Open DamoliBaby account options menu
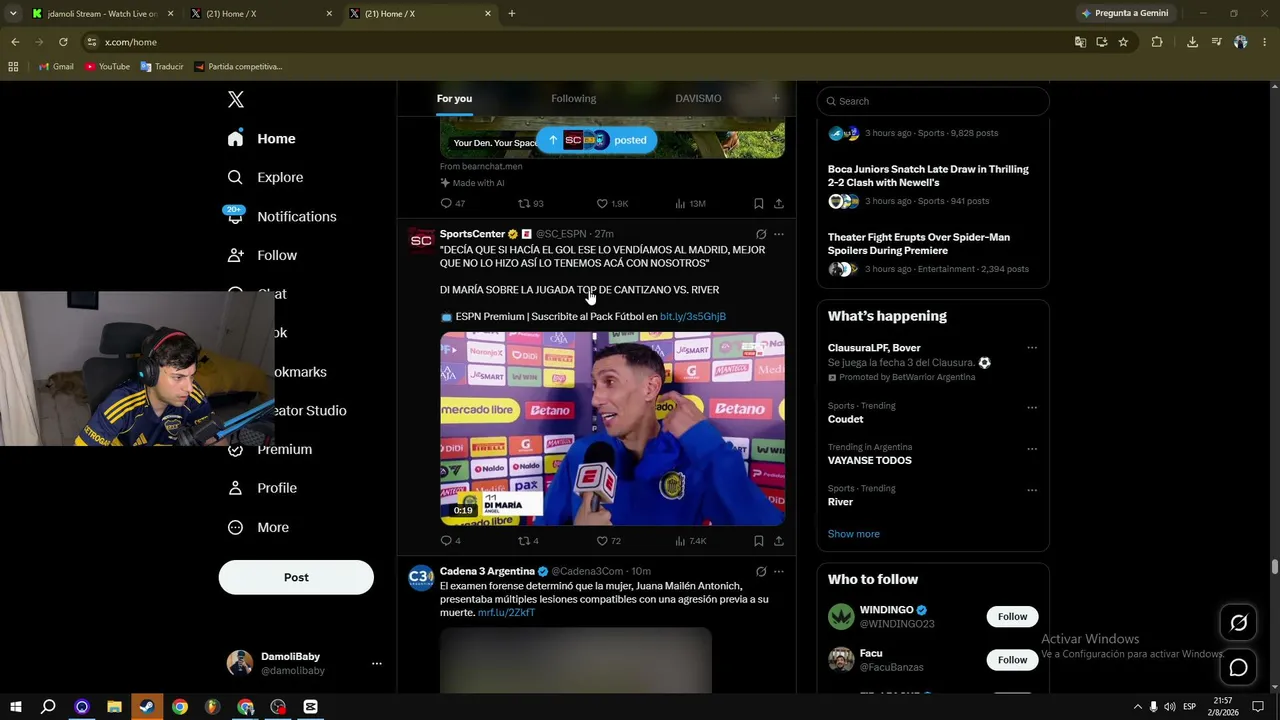 [377, 663]
